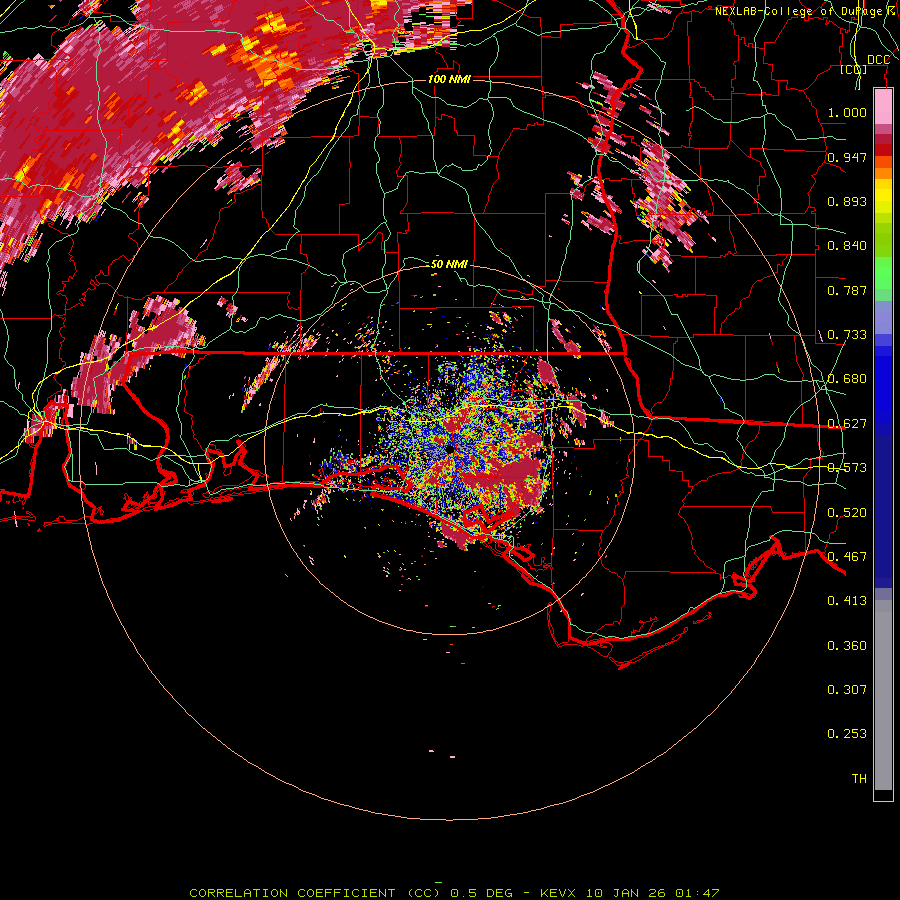
Task: Click the 0.360 legend value
Action: (x=847, y=646)
